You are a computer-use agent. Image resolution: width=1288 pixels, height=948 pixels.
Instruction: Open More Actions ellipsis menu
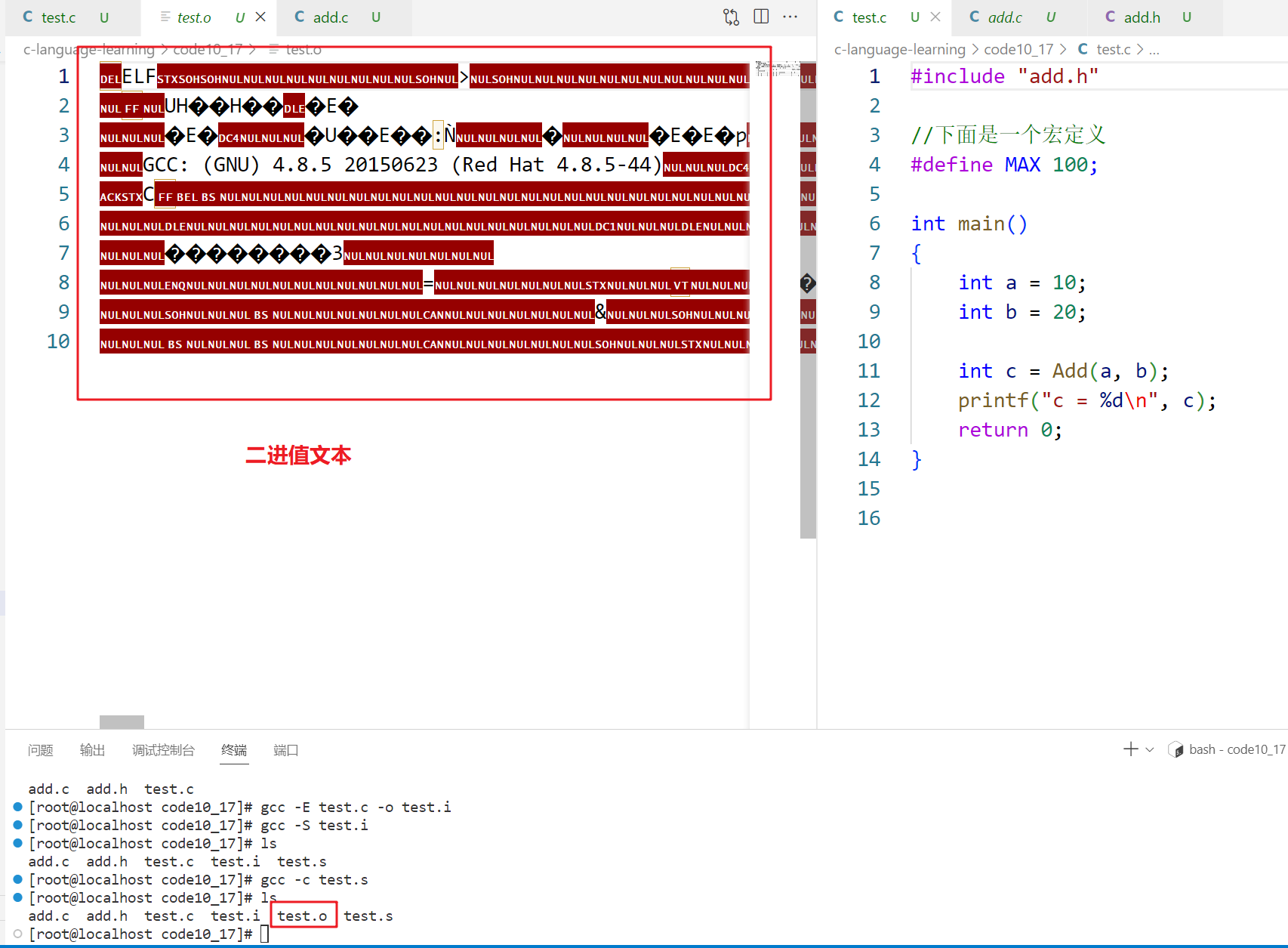point(790,17)
